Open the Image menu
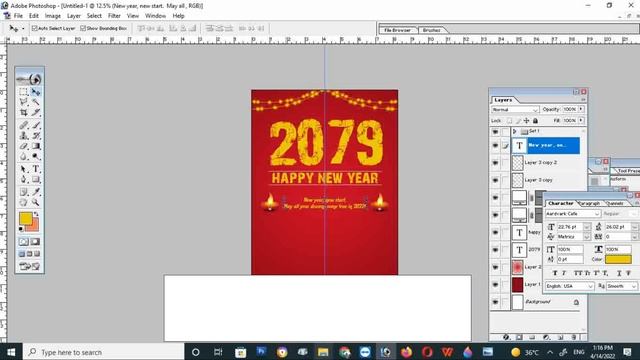 coord(53,16)
